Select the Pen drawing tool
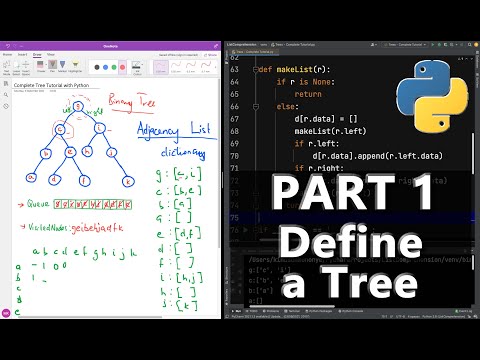Image resolution: width=480 pixels, height=360 pixels. pos(52,66)
